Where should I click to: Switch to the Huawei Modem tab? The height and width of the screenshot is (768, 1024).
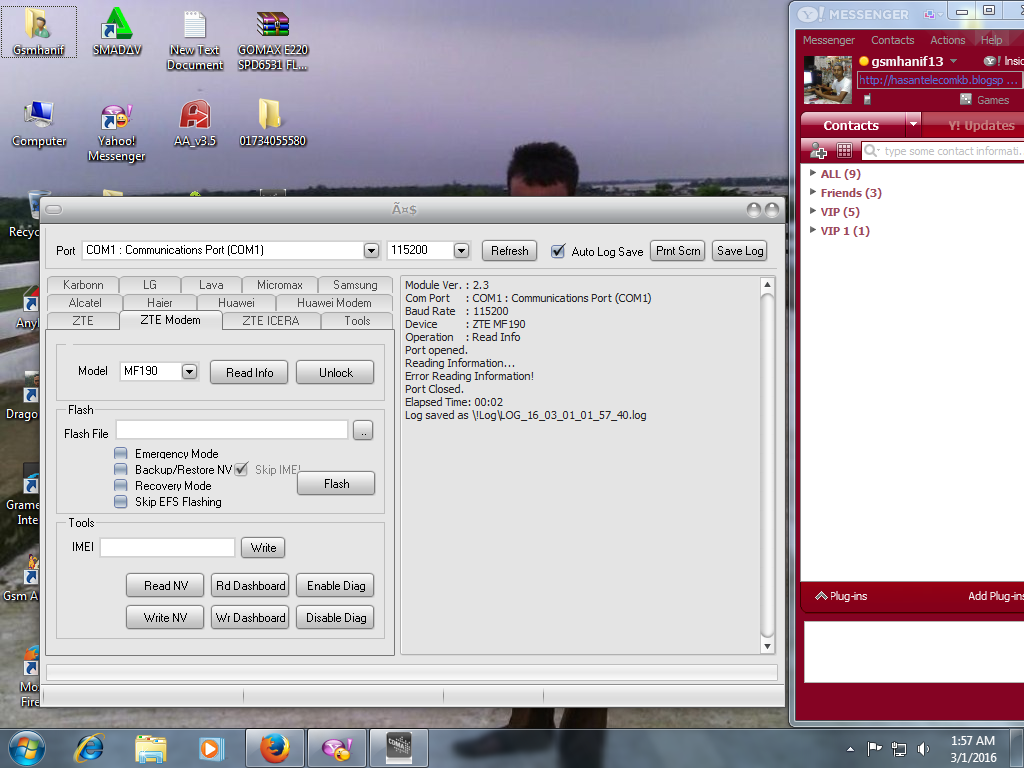click(x=334, y=303)
